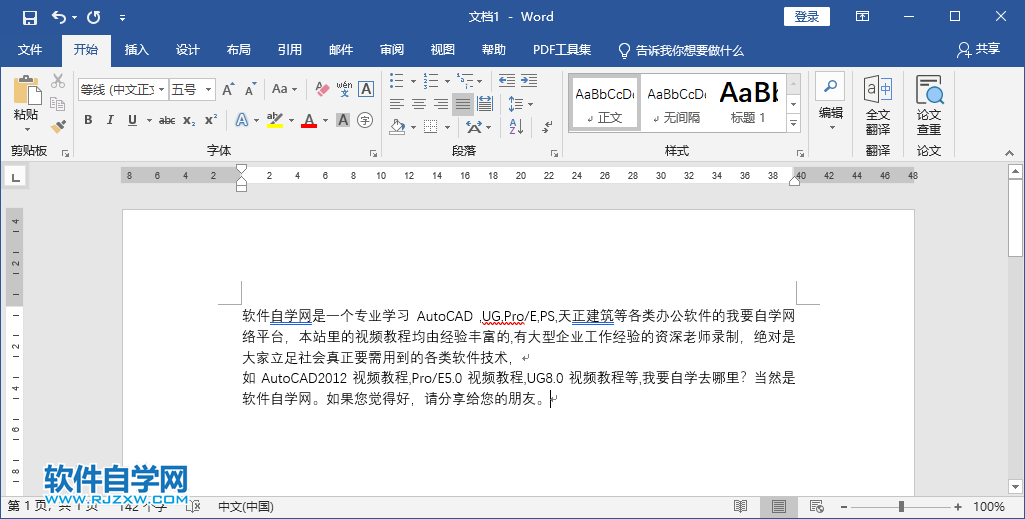
Task: Click the Save icon in title bar
Action: [x=29, y=17]
